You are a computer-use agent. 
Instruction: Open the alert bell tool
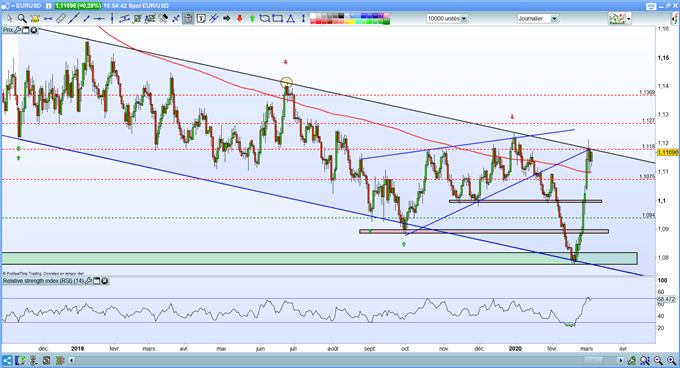coord(35,19)
